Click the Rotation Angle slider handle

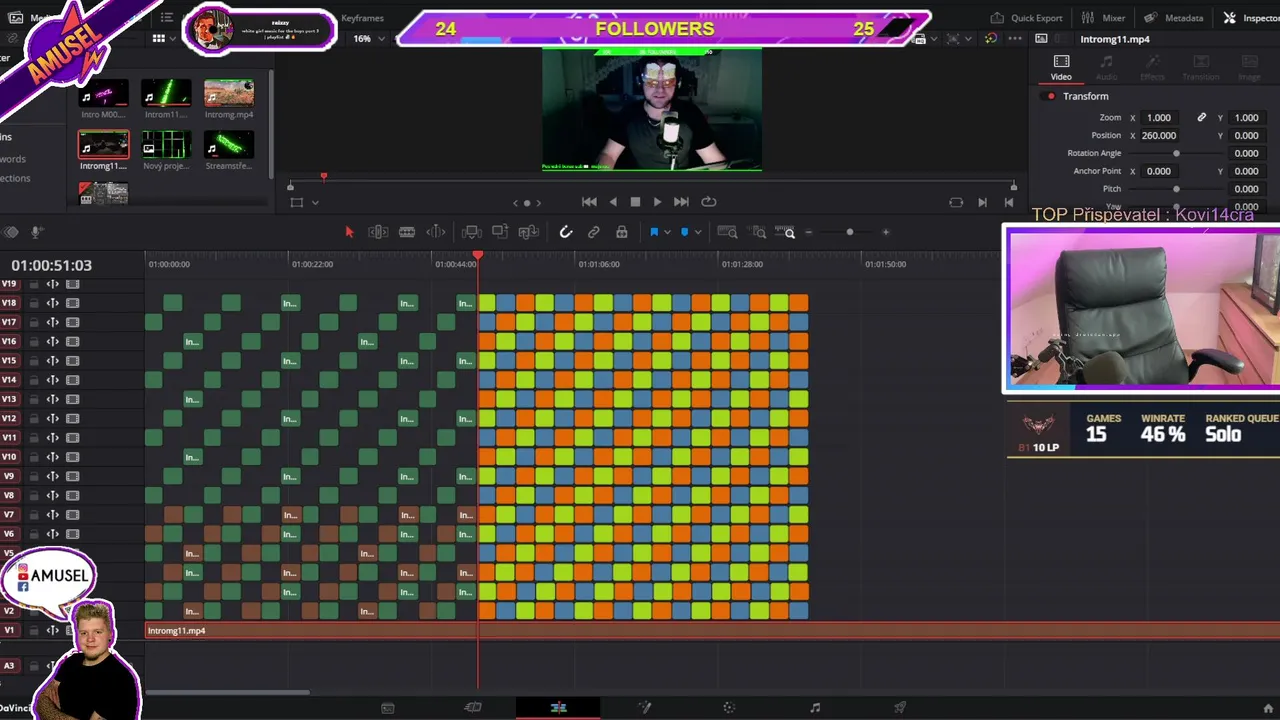click(x=1176, y=153)
